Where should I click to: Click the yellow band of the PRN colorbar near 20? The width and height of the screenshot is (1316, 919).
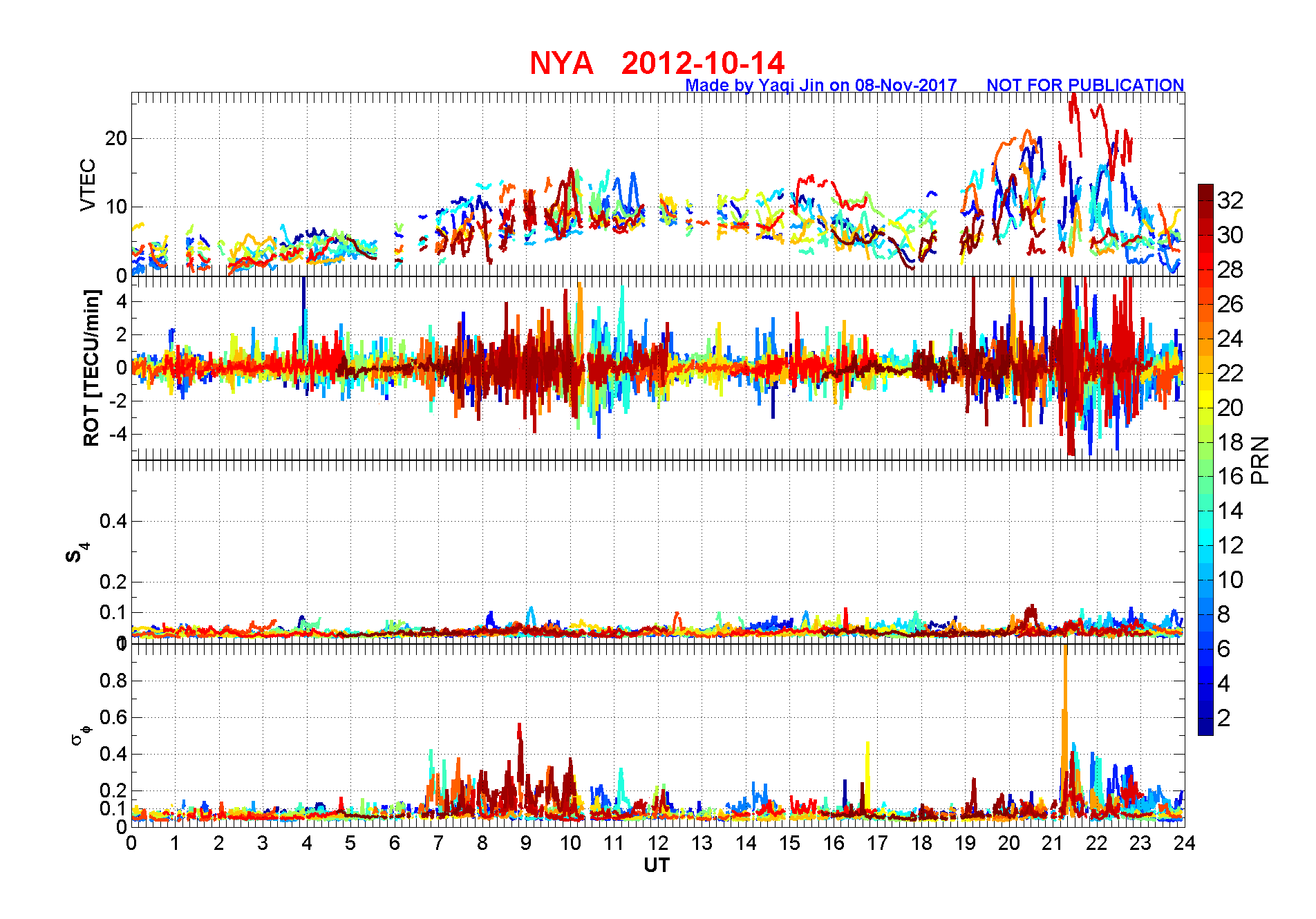pyautogui.click(x=1205, y=399)
